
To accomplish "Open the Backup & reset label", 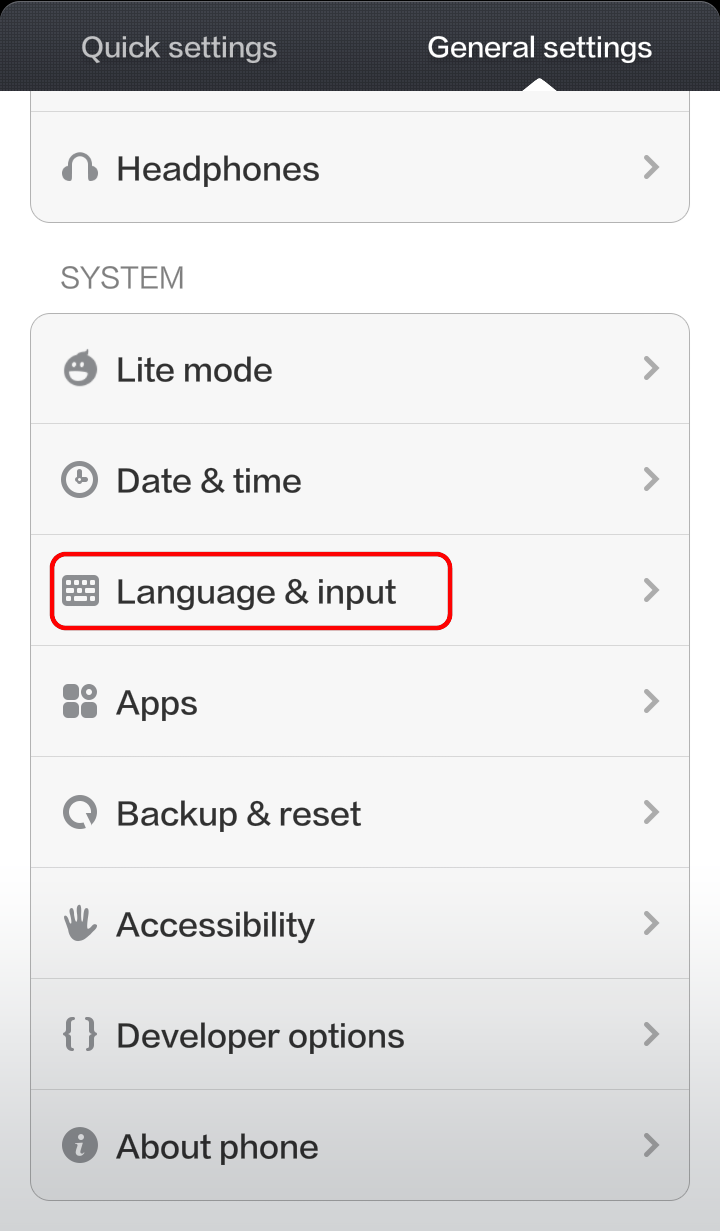I will click(x=238, y=814).
